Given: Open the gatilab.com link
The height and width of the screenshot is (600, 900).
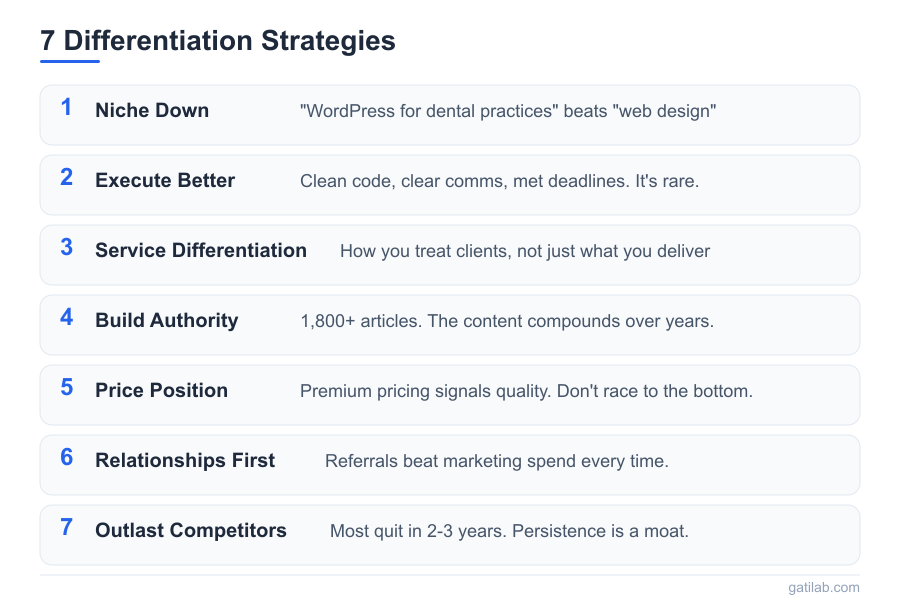Looking at the screenshot, I should 823,588.
